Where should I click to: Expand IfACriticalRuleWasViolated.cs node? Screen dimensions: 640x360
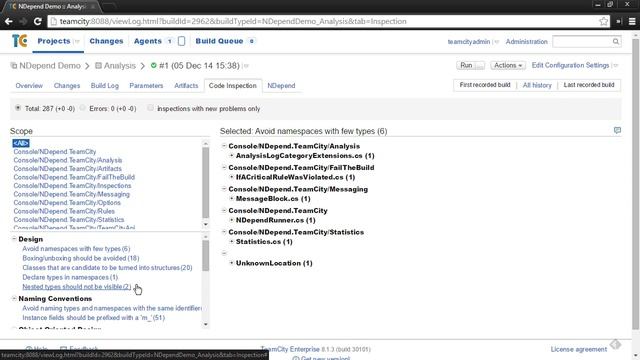point(231,177)
